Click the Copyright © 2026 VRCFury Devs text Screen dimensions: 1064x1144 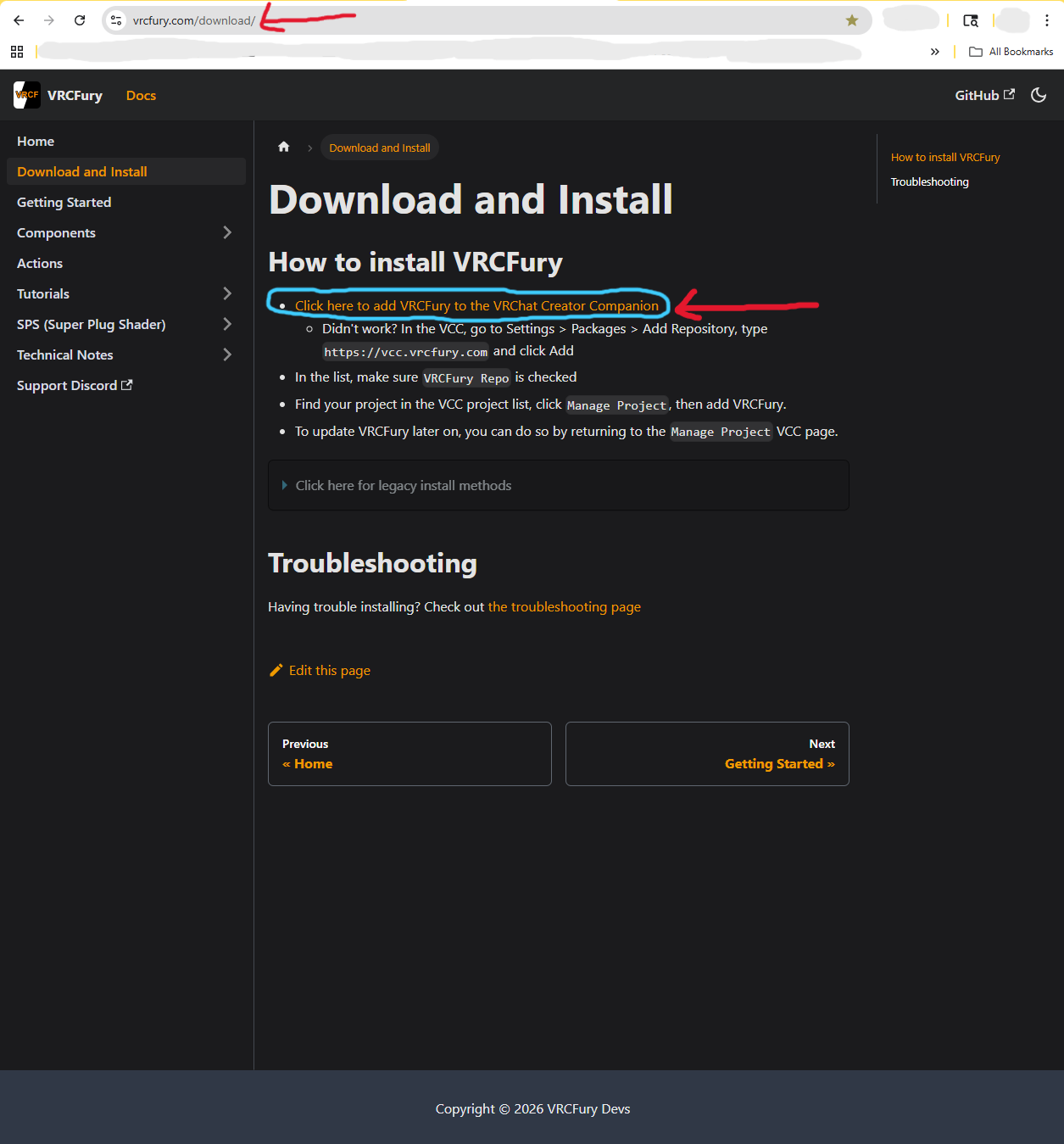click(532, 1108)
